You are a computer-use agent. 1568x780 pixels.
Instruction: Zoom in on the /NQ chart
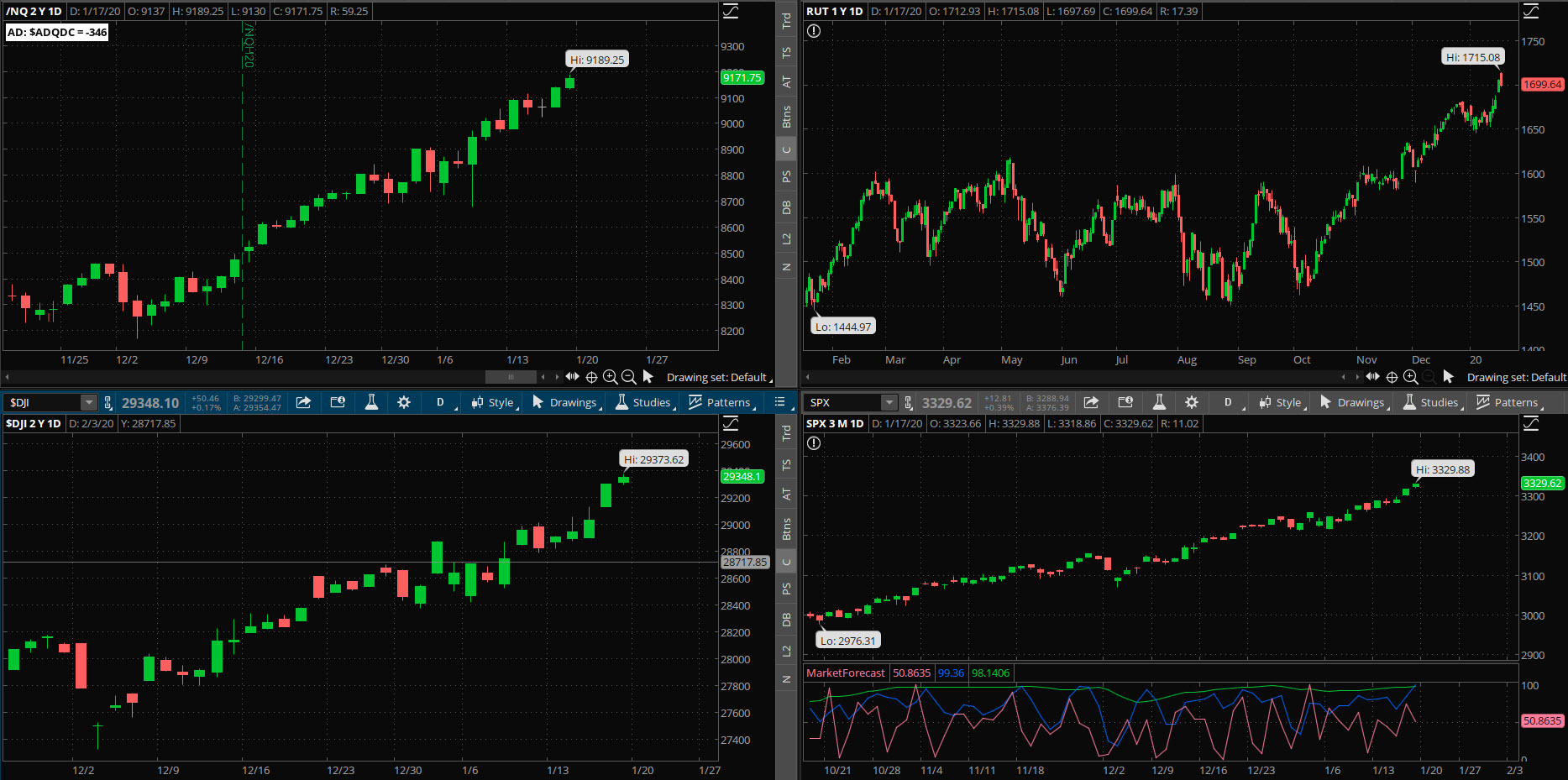(x=611, y=377)
